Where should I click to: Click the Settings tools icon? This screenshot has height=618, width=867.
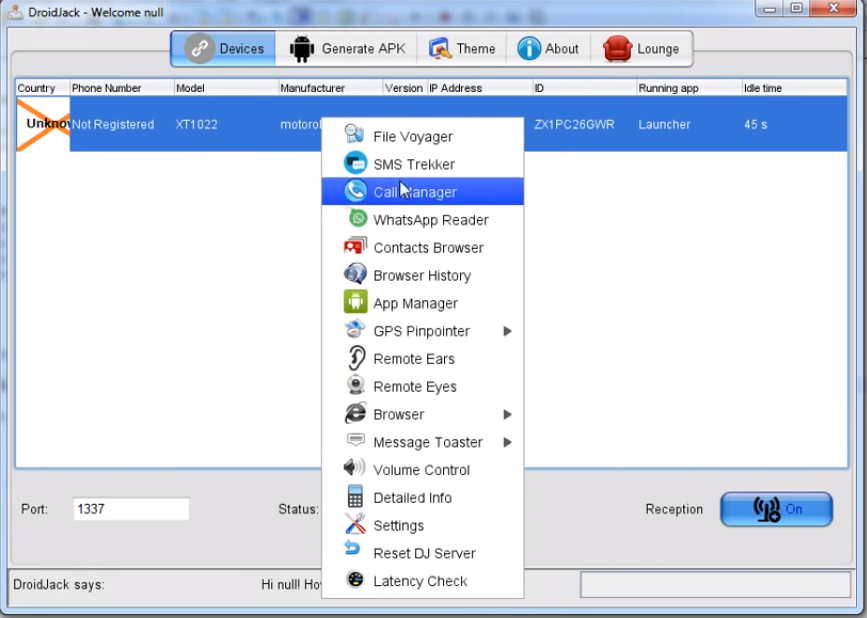(355, 523)
